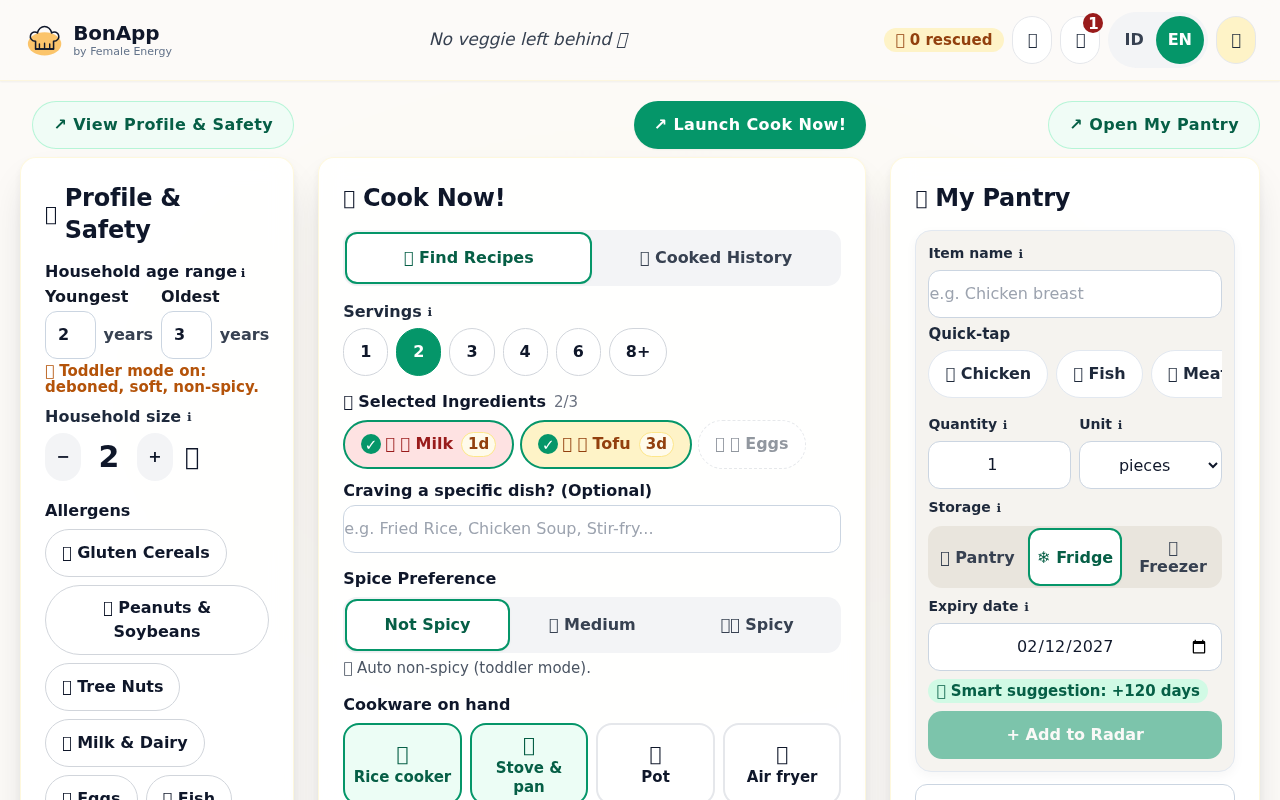Toggle Gluten Cereals allergen
This screenshot has height=800, width=1280.
[x=136, y=553]
